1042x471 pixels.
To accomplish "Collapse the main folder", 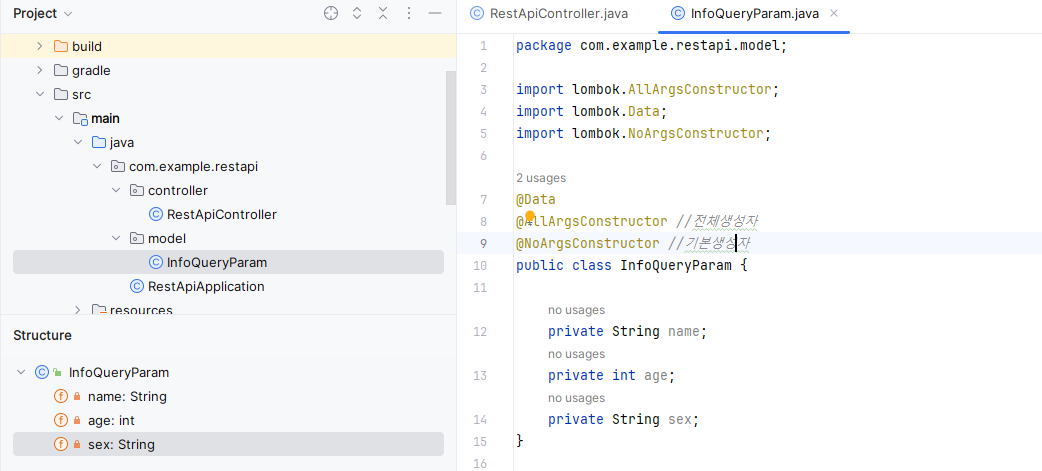I will 58,118.
